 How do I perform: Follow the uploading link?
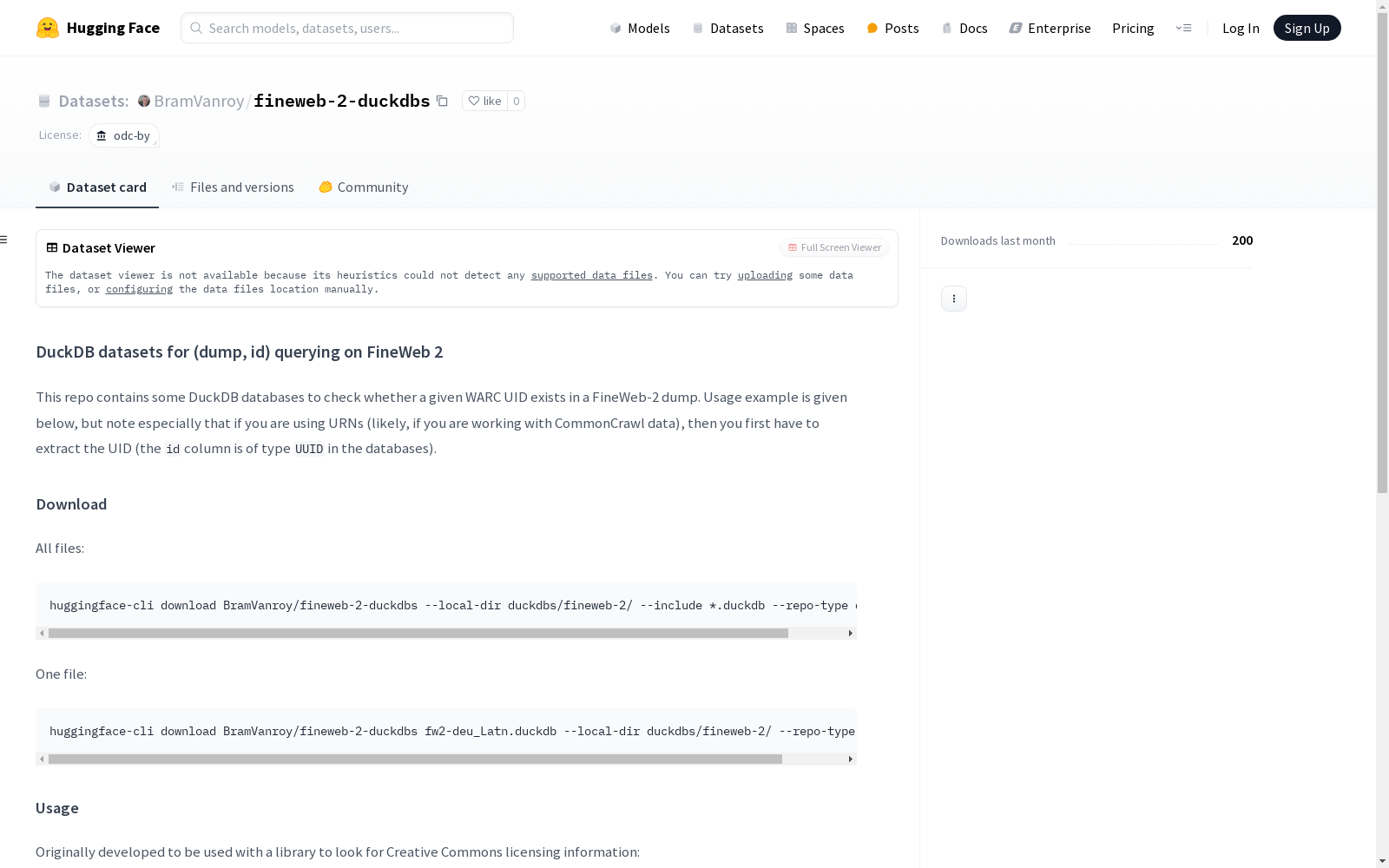765,275
